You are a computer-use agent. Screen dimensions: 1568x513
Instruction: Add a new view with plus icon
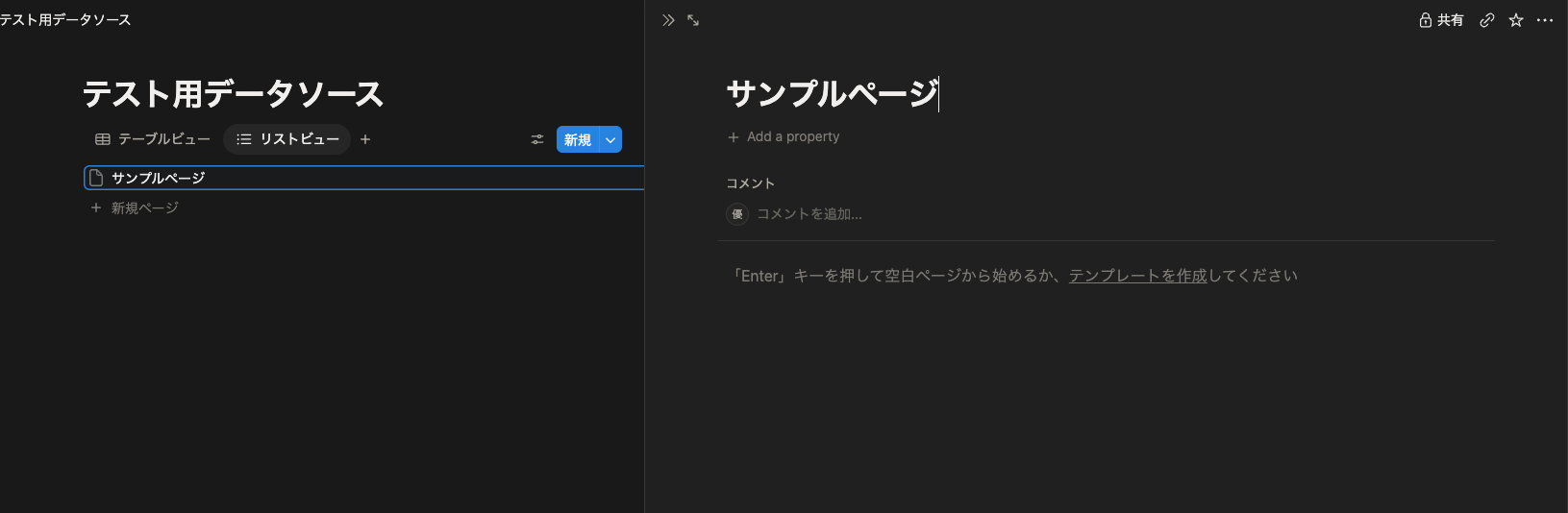point(365,139)
